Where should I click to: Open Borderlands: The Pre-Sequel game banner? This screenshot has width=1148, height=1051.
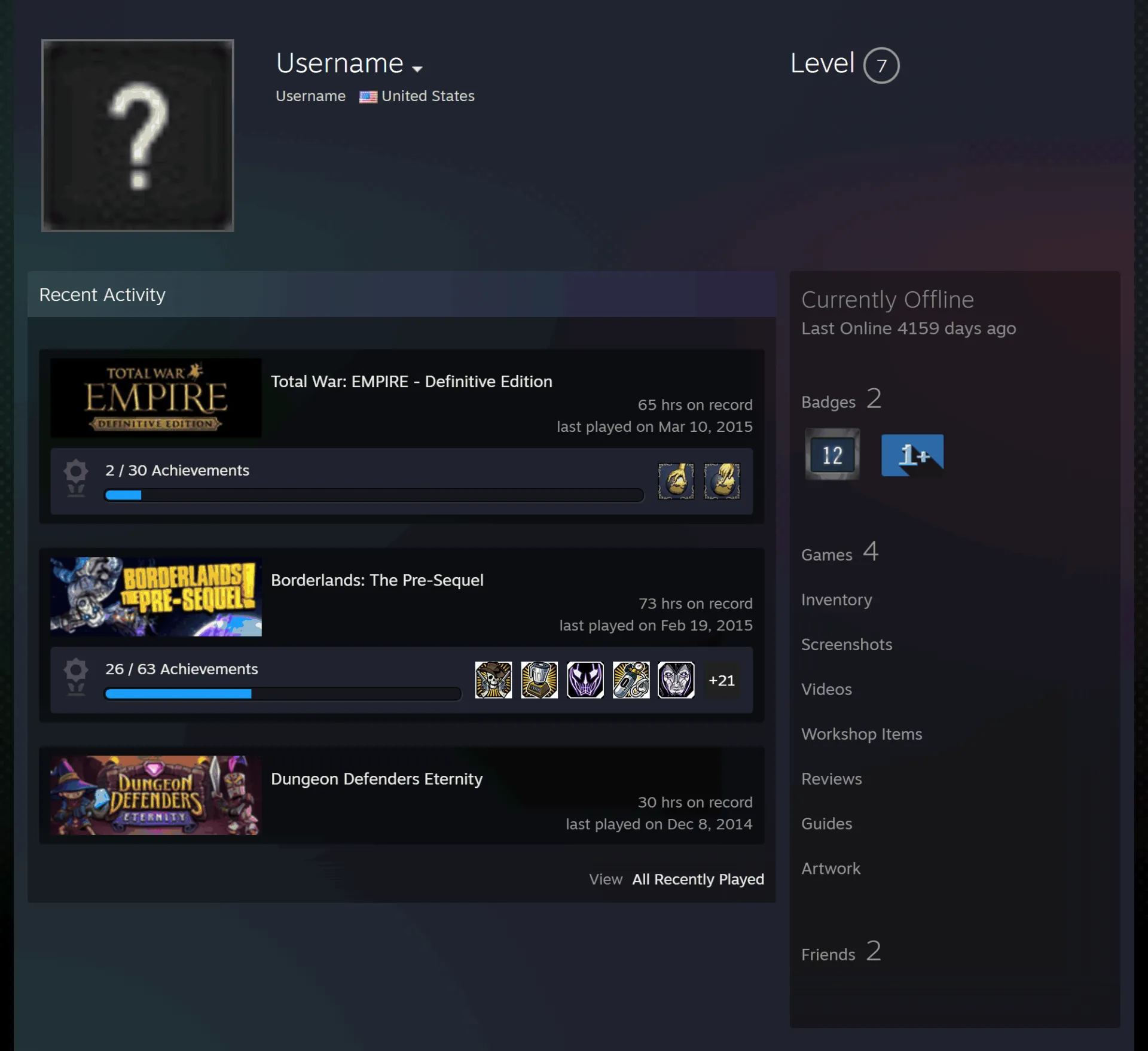pos(155,596)
